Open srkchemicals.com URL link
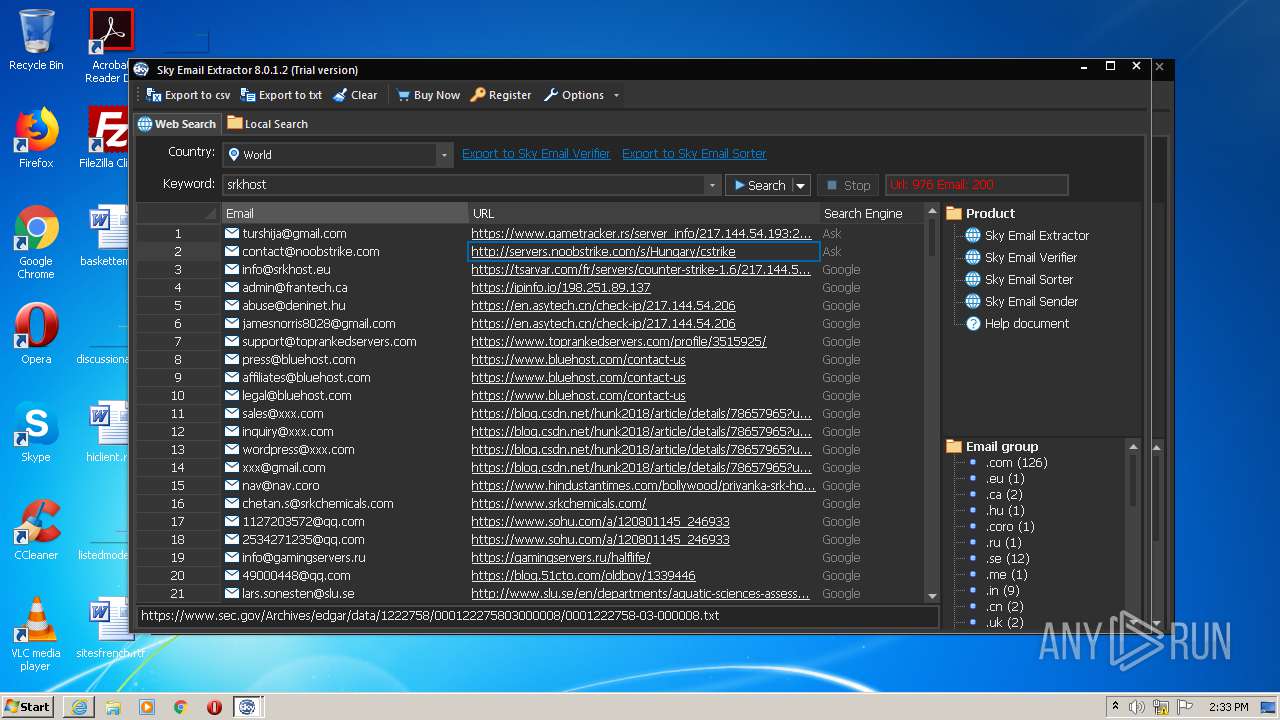This screenshot has width=1280, height=720. [559, 503]
